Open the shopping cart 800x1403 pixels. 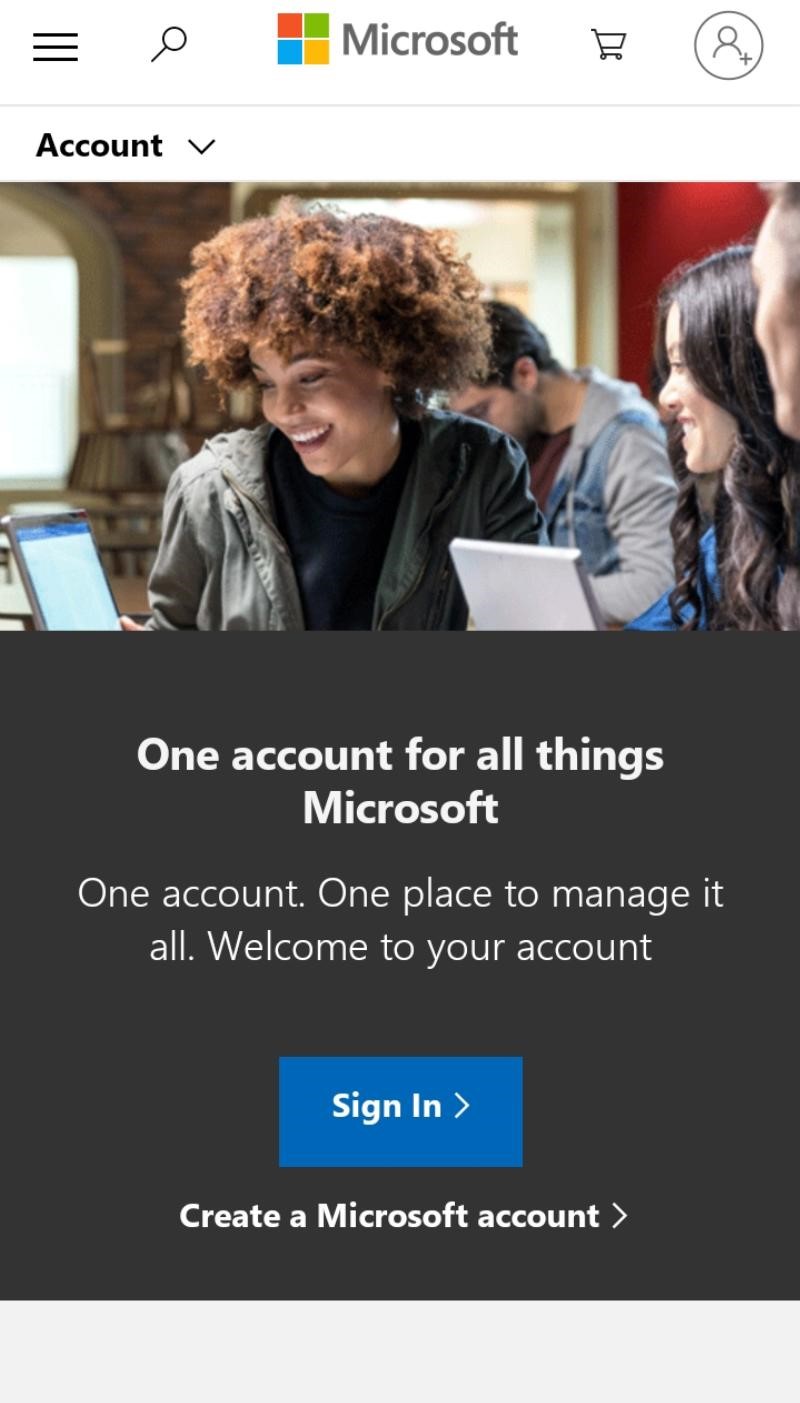[x=608, y=44]
